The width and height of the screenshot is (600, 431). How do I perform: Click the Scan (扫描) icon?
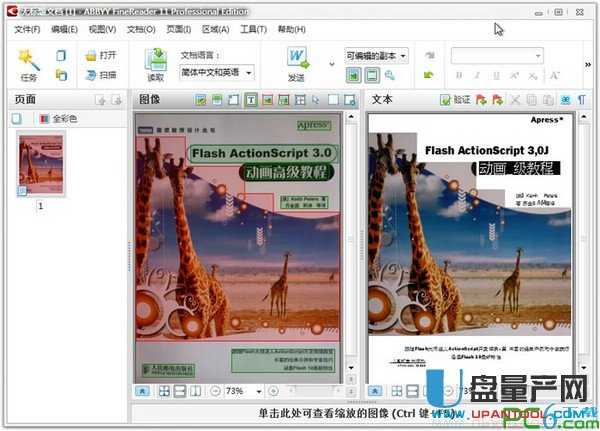pyautogui.click(x=90, y=74)
